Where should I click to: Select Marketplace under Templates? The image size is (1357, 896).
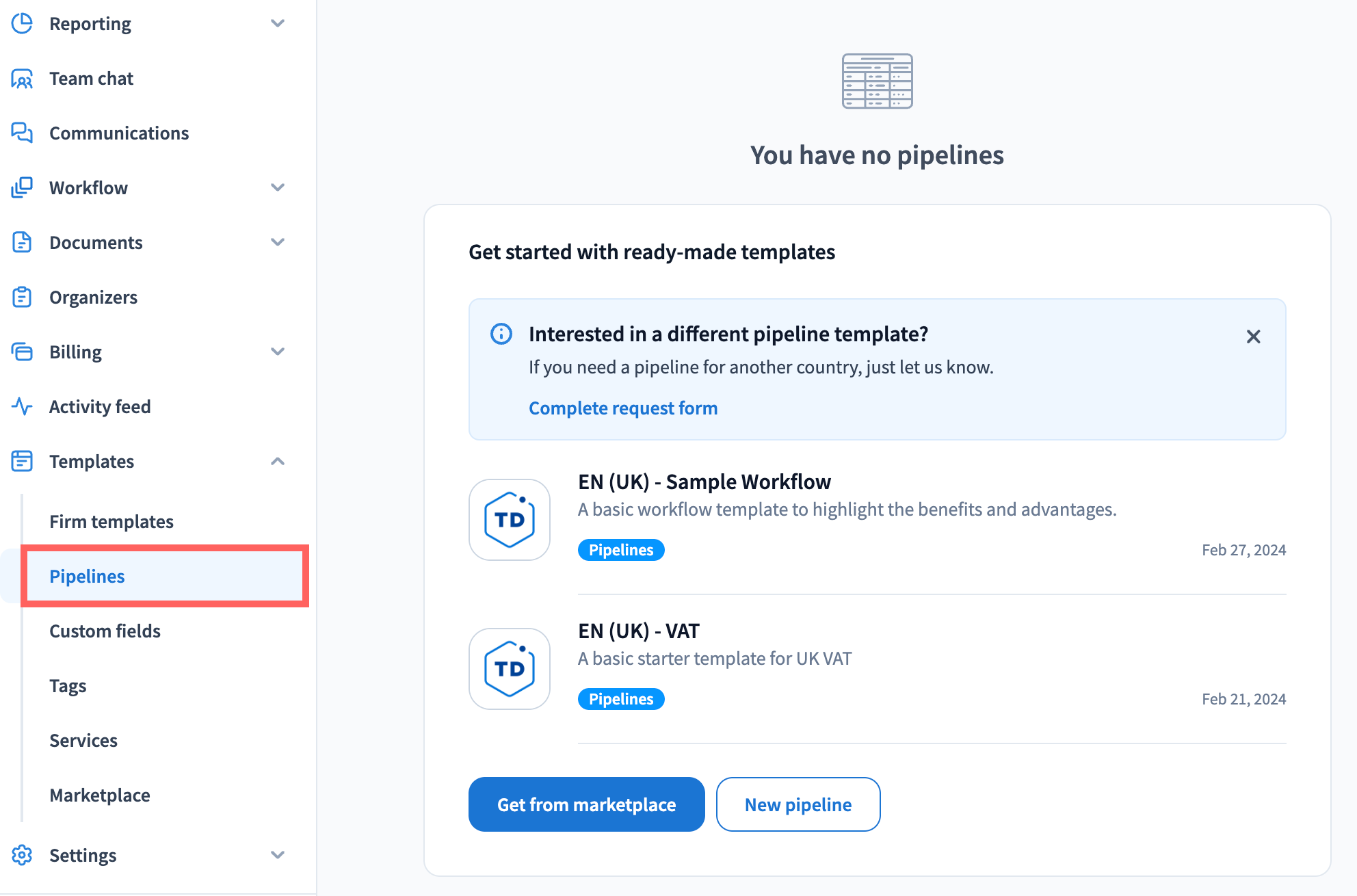point(100,795)
